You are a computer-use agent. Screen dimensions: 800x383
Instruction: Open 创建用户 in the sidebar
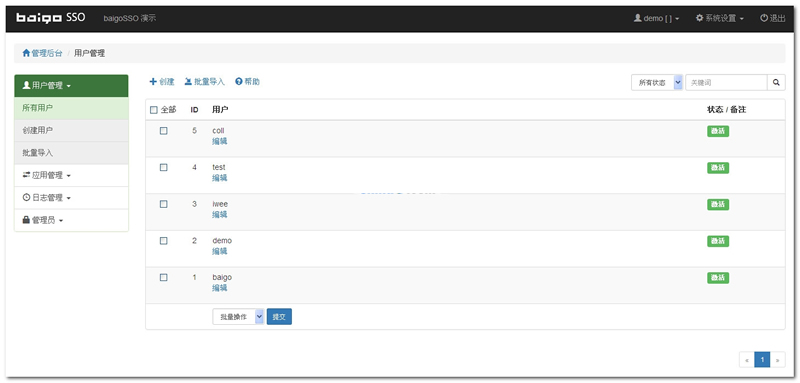click(x=71, y=131)
